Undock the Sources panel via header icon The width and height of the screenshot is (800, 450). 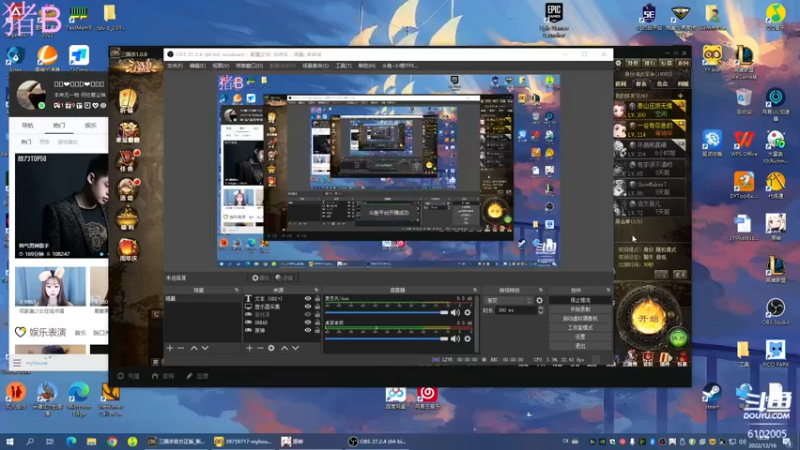(316, 290)
